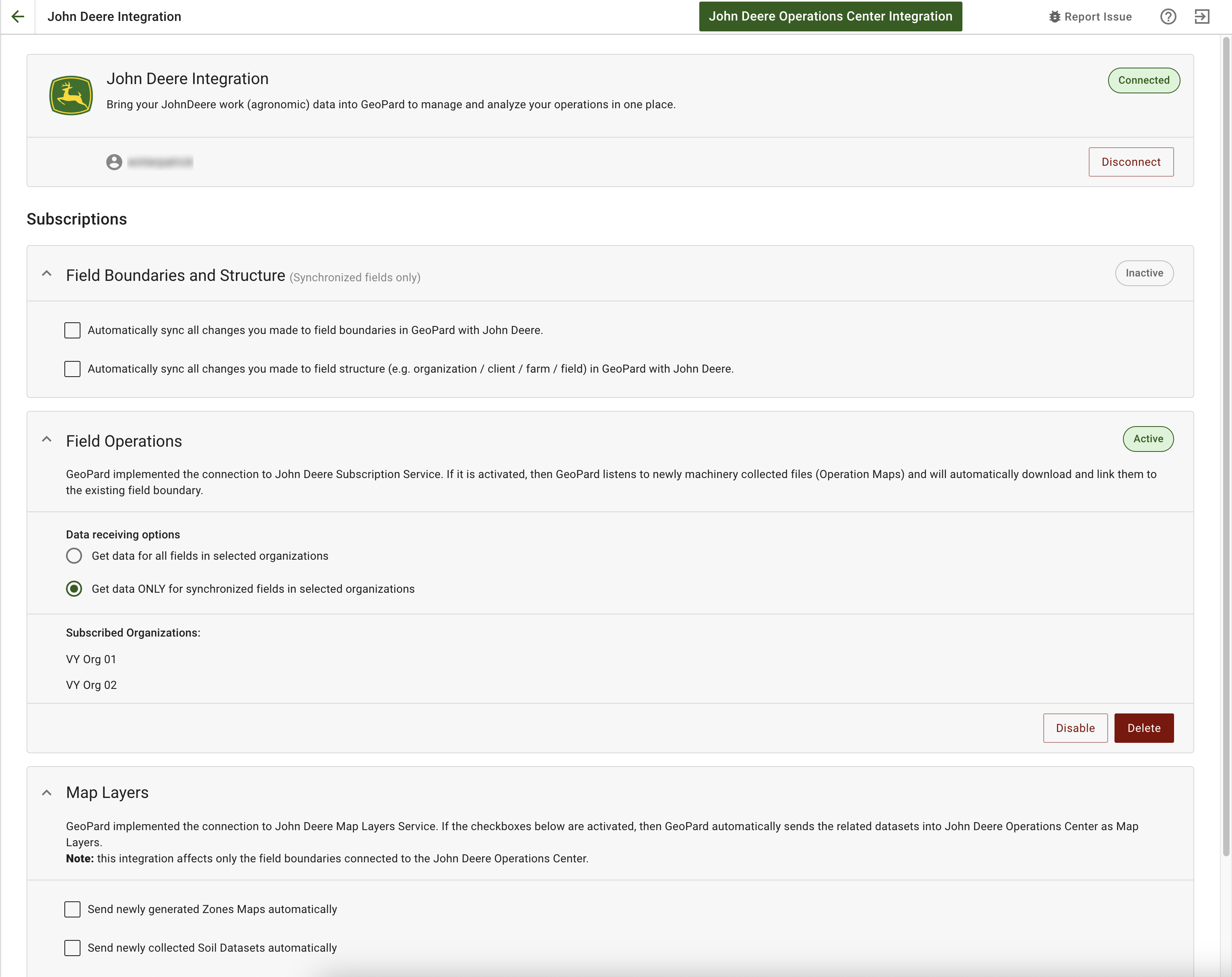Collapse the Field Operations section
Screen dimensions: 1232x977
tap(47, 439)
